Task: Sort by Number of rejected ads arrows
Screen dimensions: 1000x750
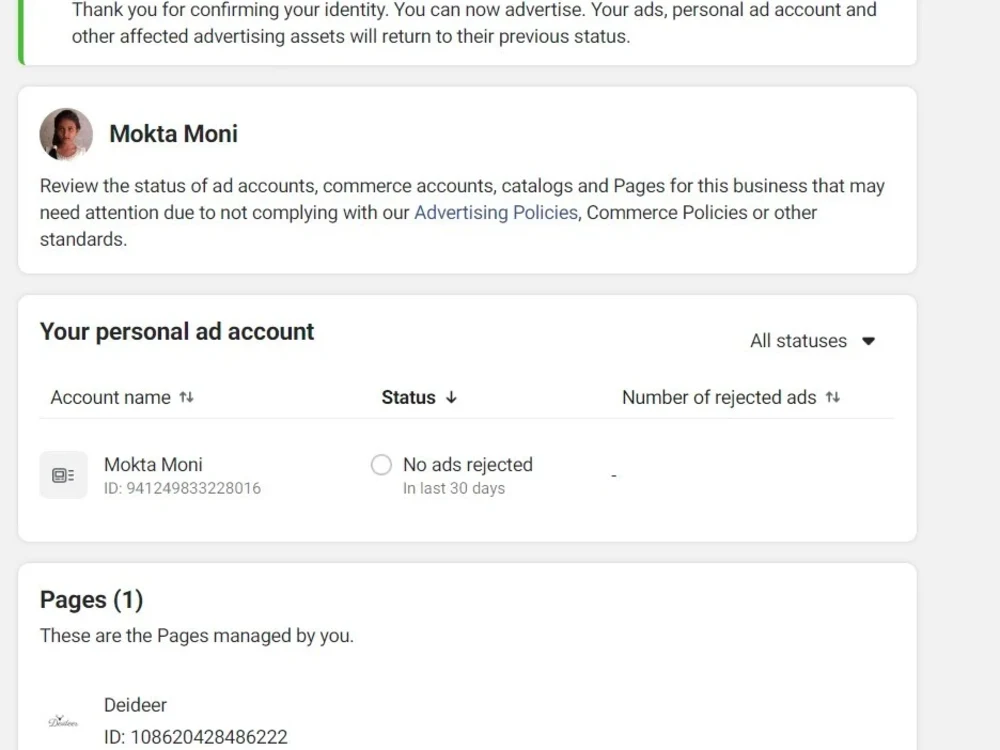Action: click(x=833, y=397)
